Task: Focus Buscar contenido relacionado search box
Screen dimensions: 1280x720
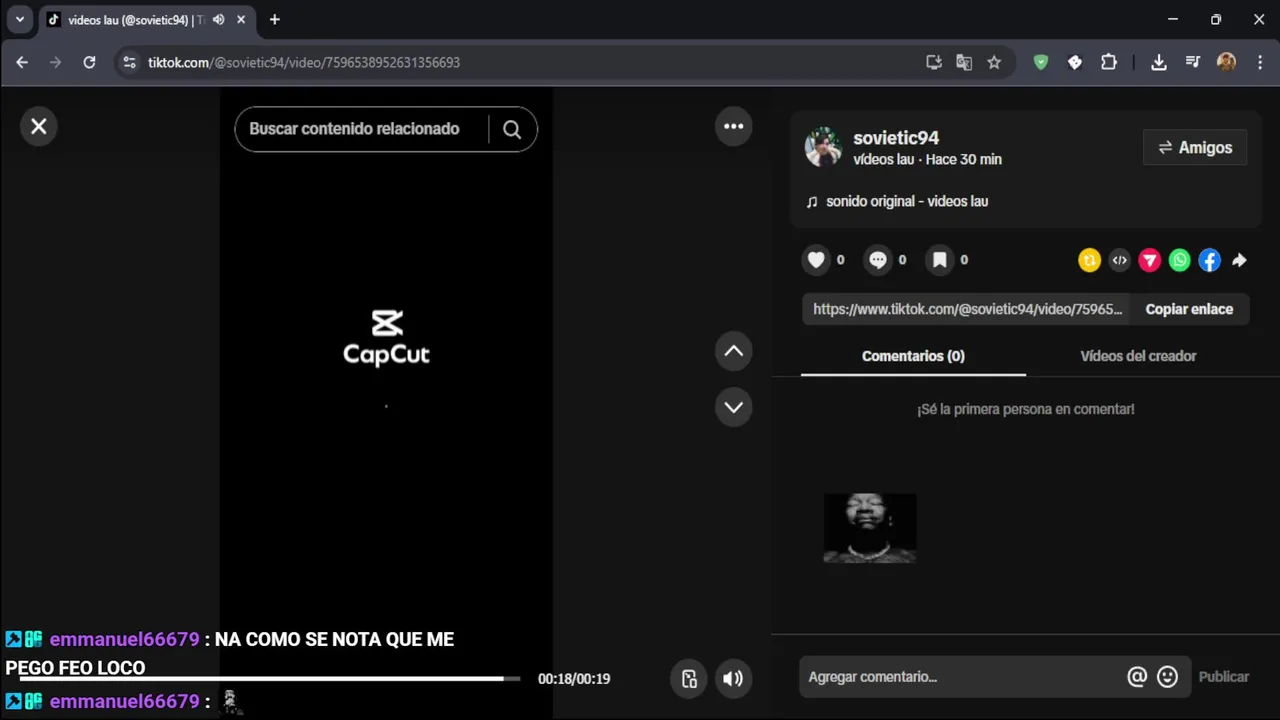Action: click(362, 129)
